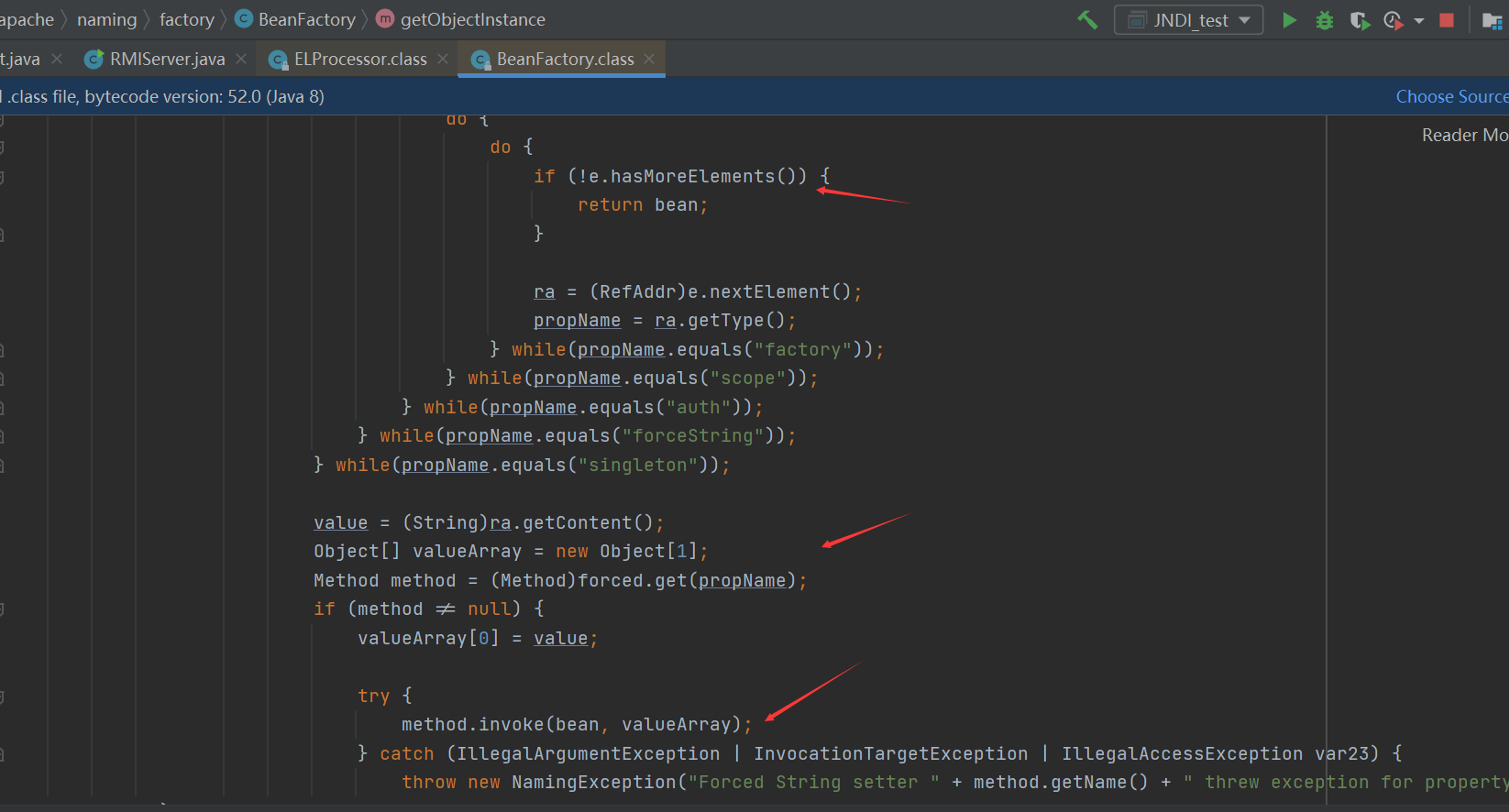Expand the dropdown arrow next to Profile

pyautogui.click(x=1419, y=21)
